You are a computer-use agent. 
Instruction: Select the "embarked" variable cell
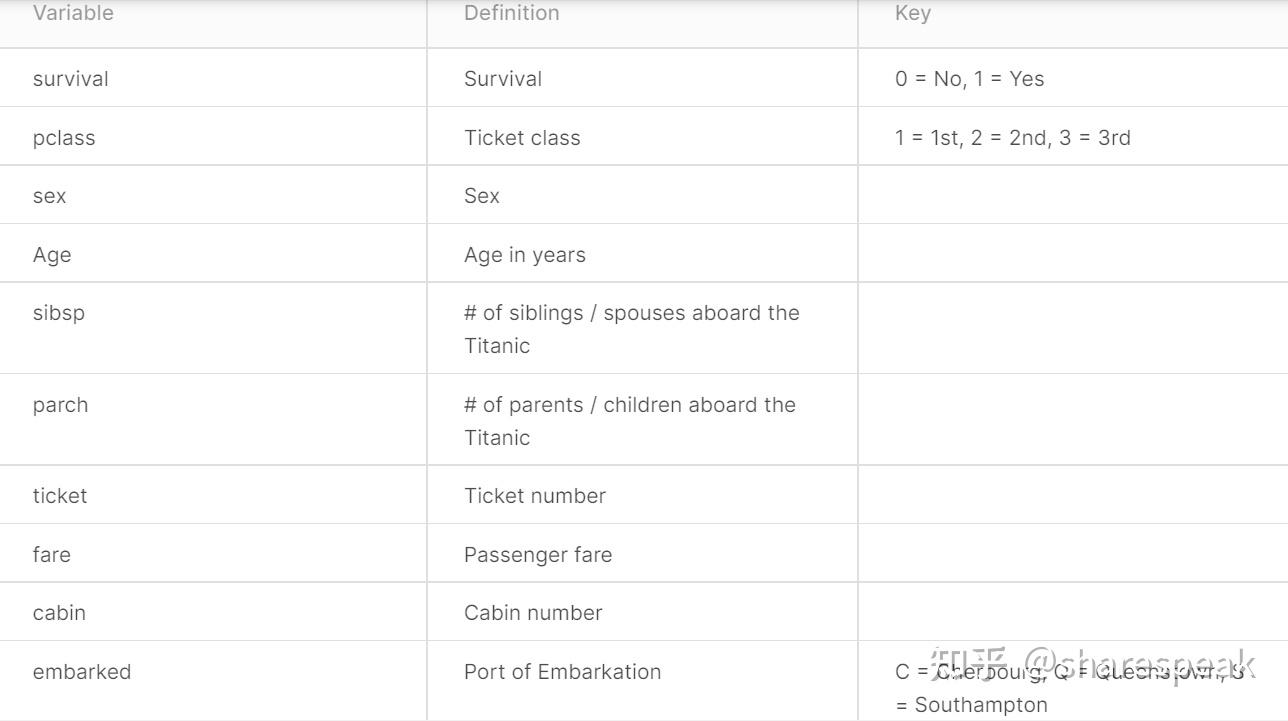[82, 672]
